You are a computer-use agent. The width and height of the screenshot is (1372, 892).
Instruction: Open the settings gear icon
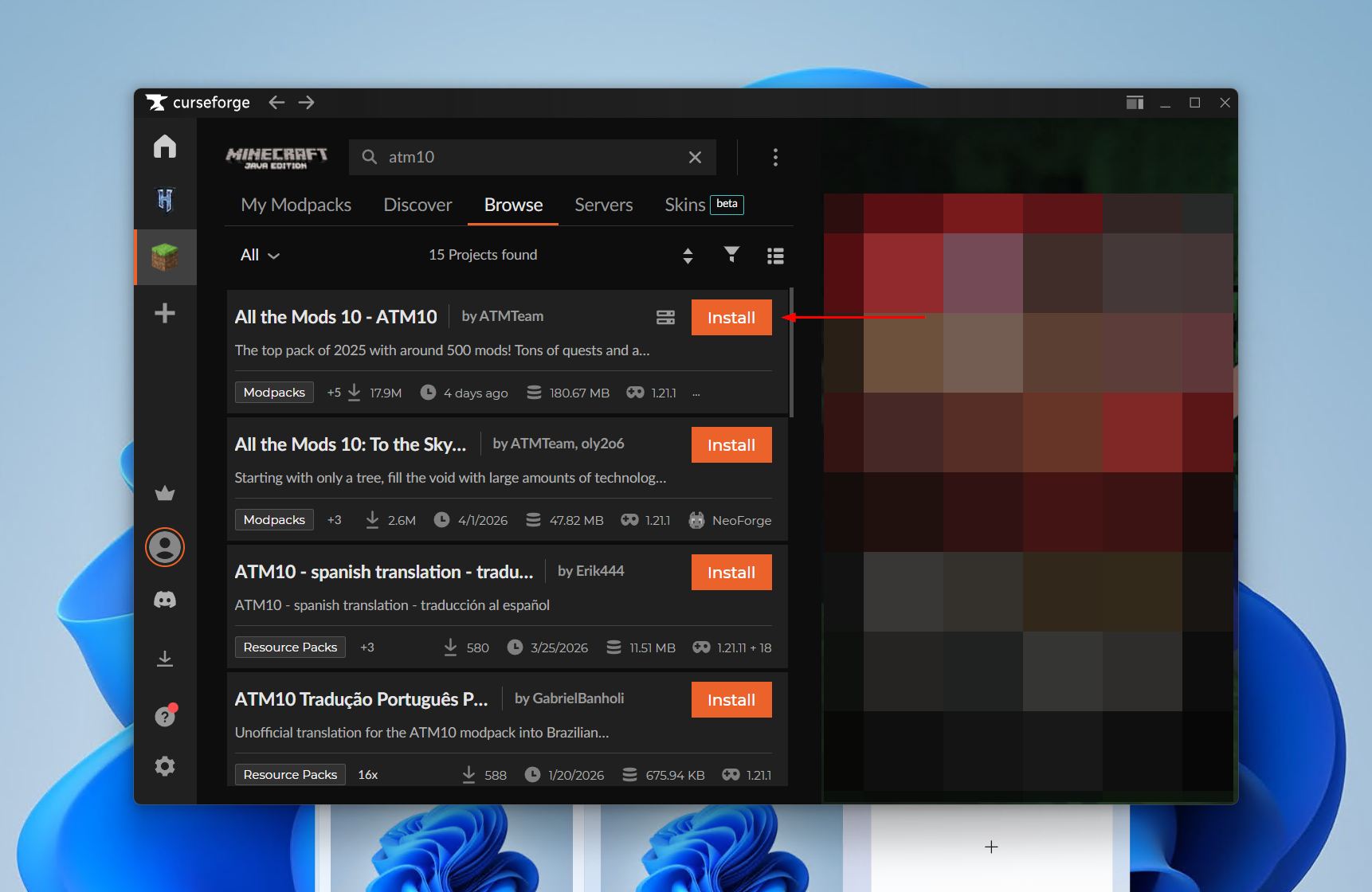[165, 766]
